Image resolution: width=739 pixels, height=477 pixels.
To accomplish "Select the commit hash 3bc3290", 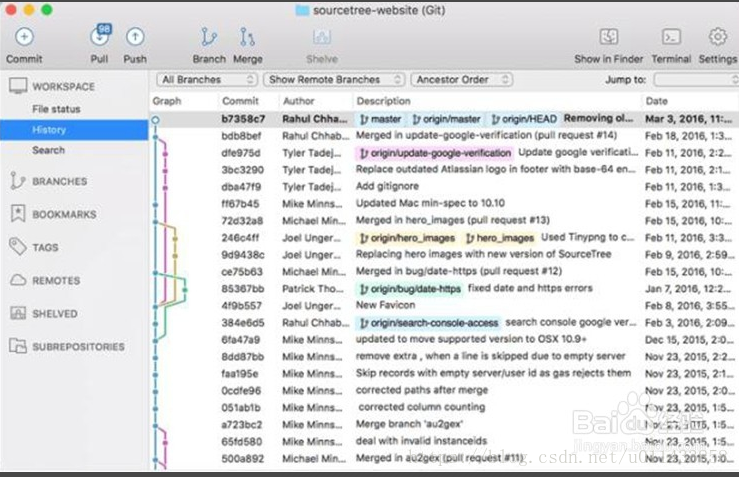I will 242,170.
